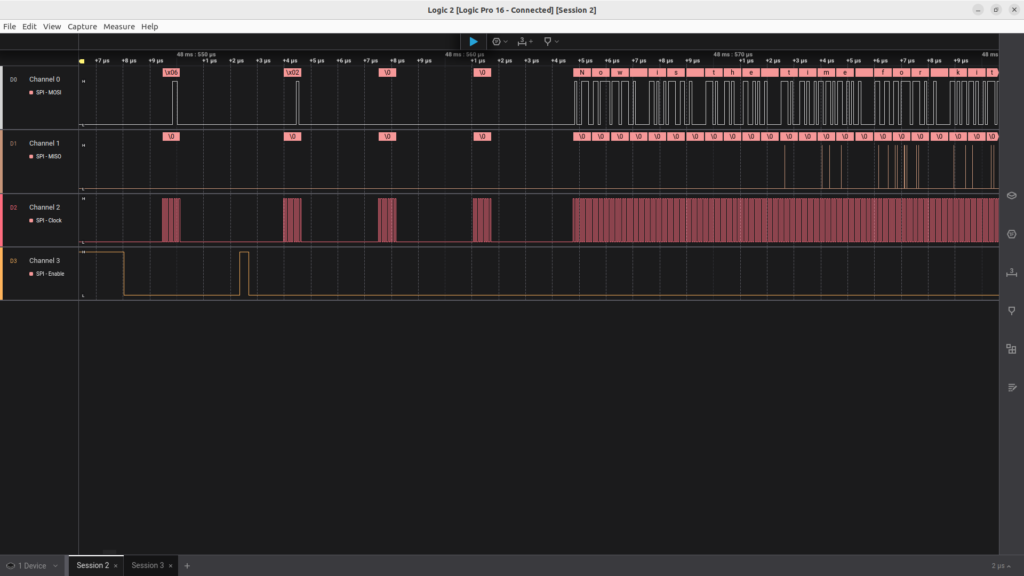Select Channel 0 label

[x=44, y=79]
